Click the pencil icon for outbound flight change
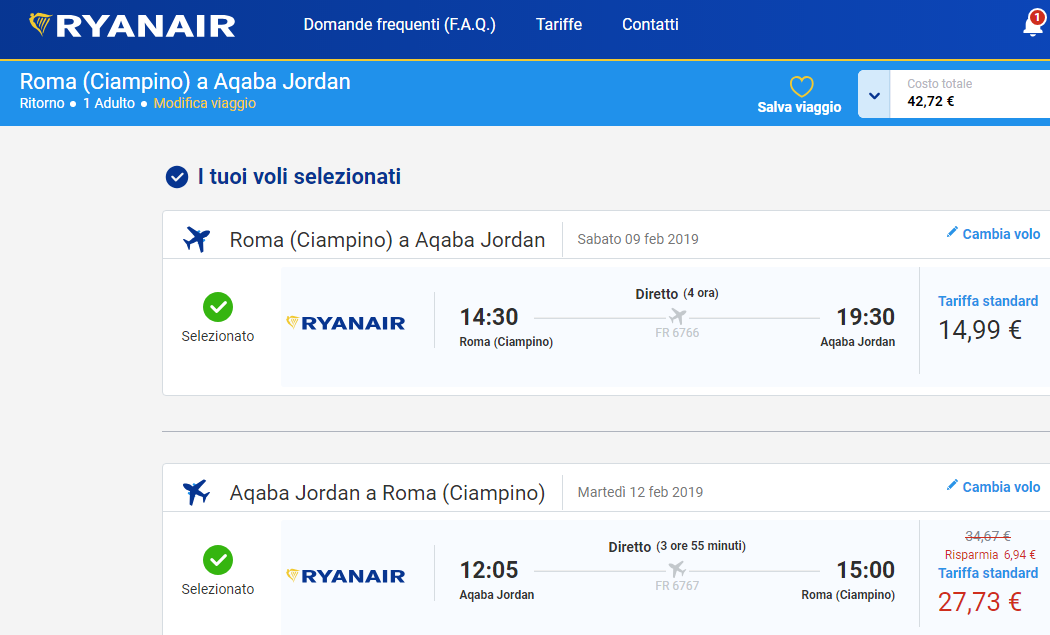 click(952, 232)
